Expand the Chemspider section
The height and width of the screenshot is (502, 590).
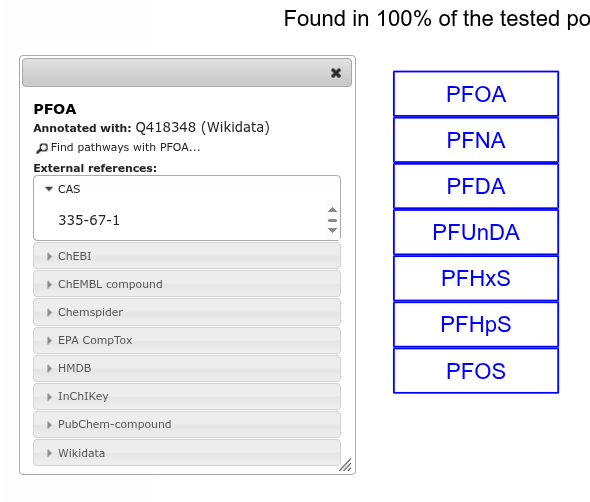187,312
